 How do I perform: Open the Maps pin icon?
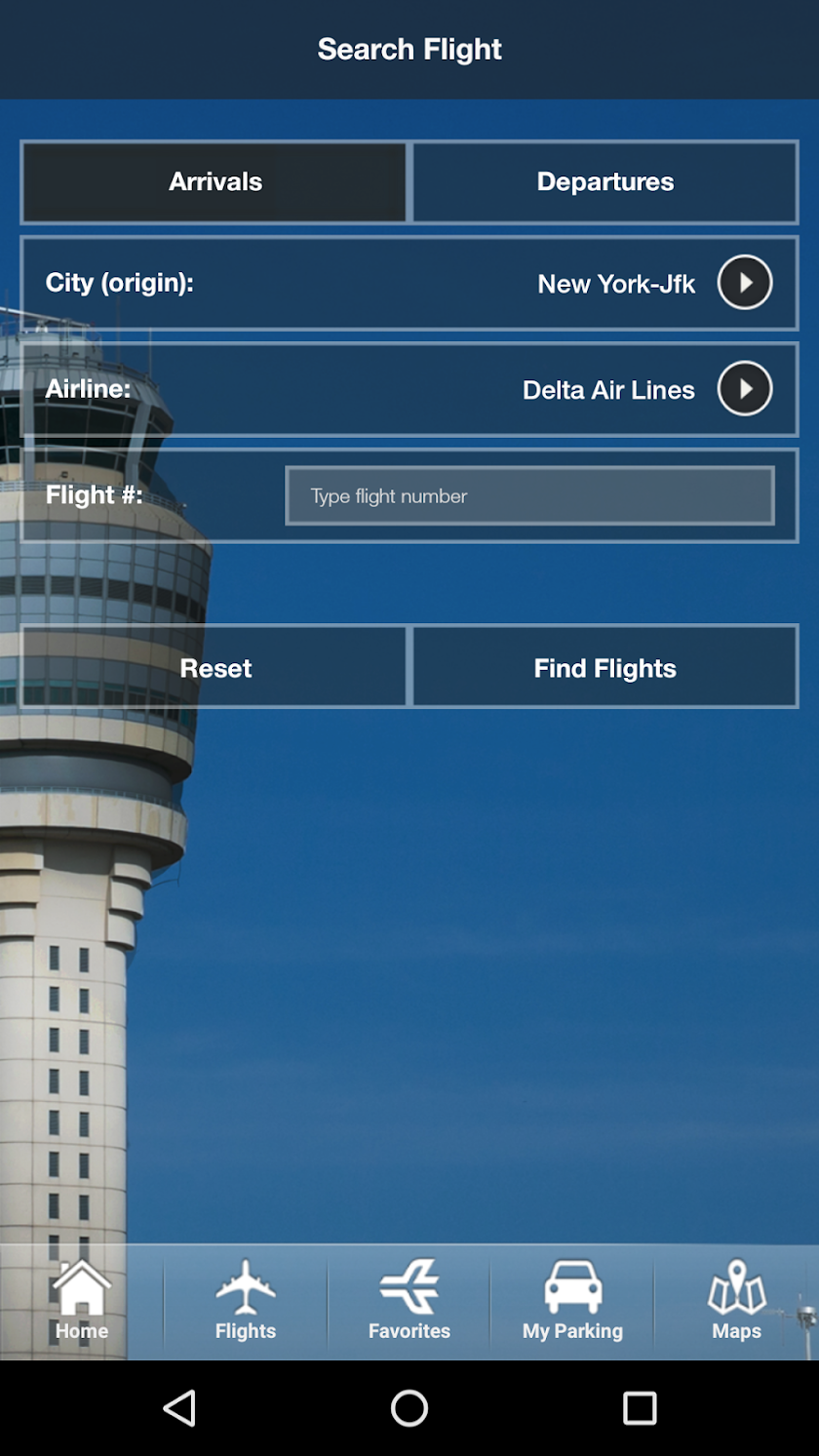737,1287
